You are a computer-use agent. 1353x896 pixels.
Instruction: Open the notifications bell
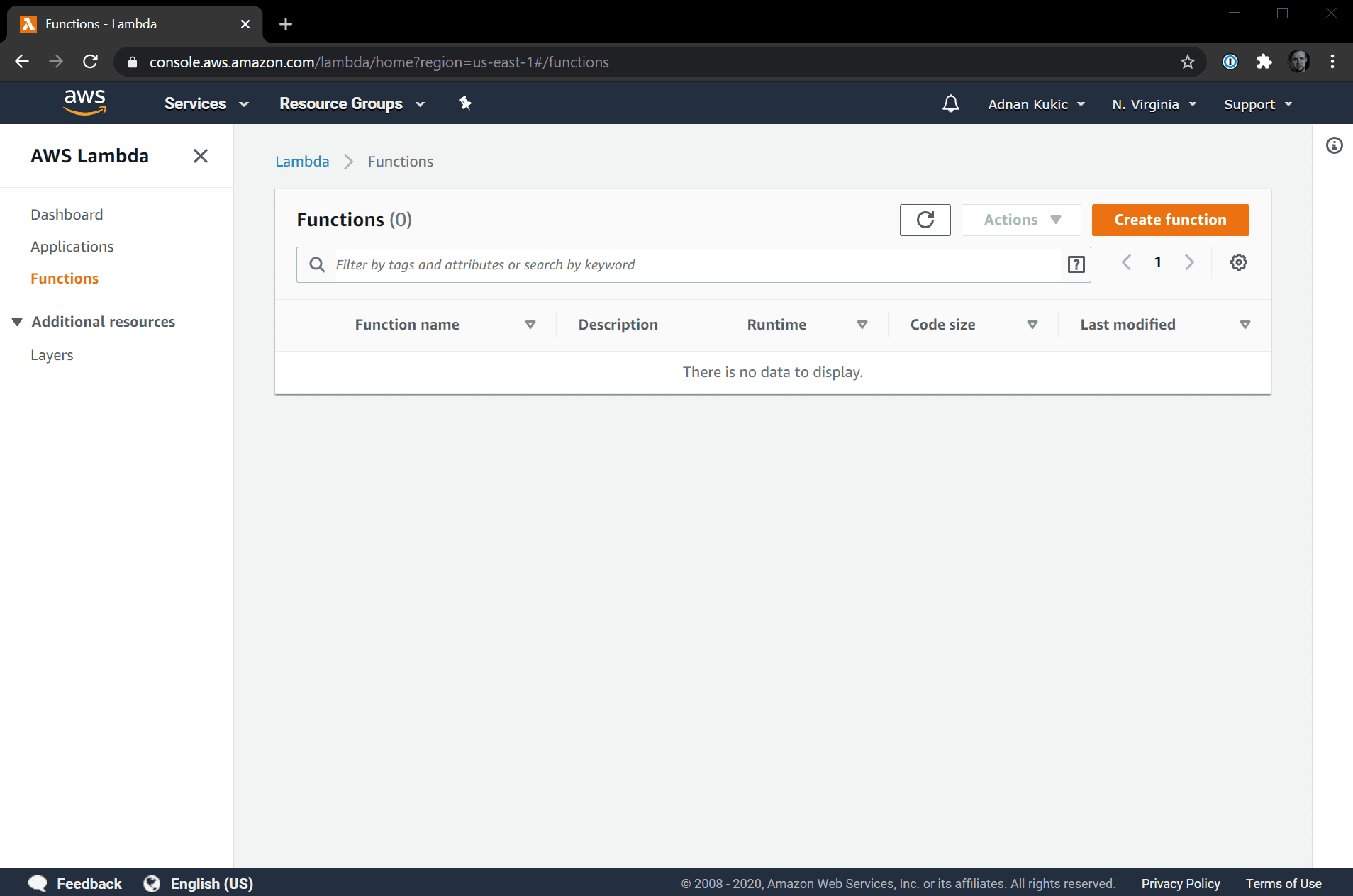950,104
